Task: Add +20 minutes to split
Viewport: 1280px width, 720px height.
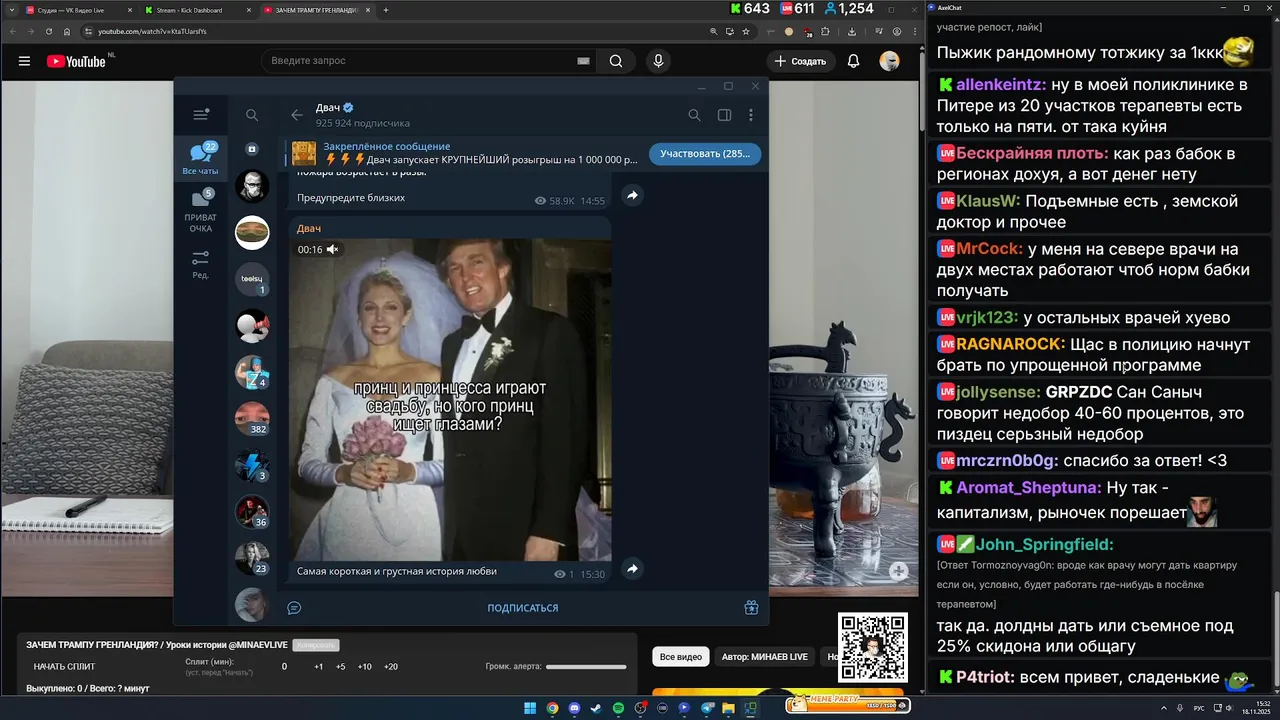Action: (x=390, y=667)
